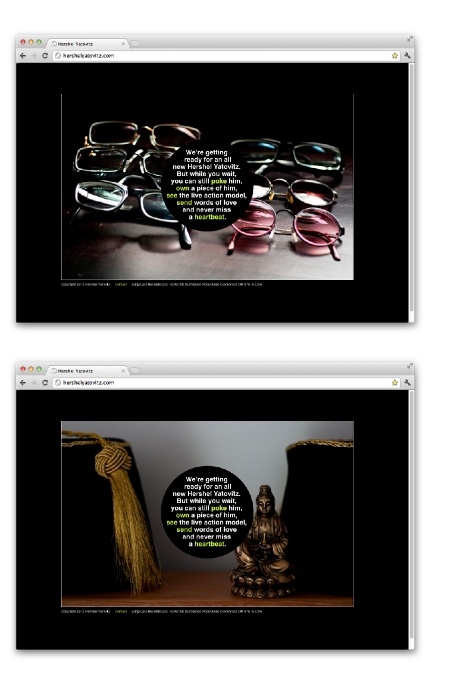Click the 'own' link over the Buddha photo
The image size is (452, 689).
[x=182, y=515]
